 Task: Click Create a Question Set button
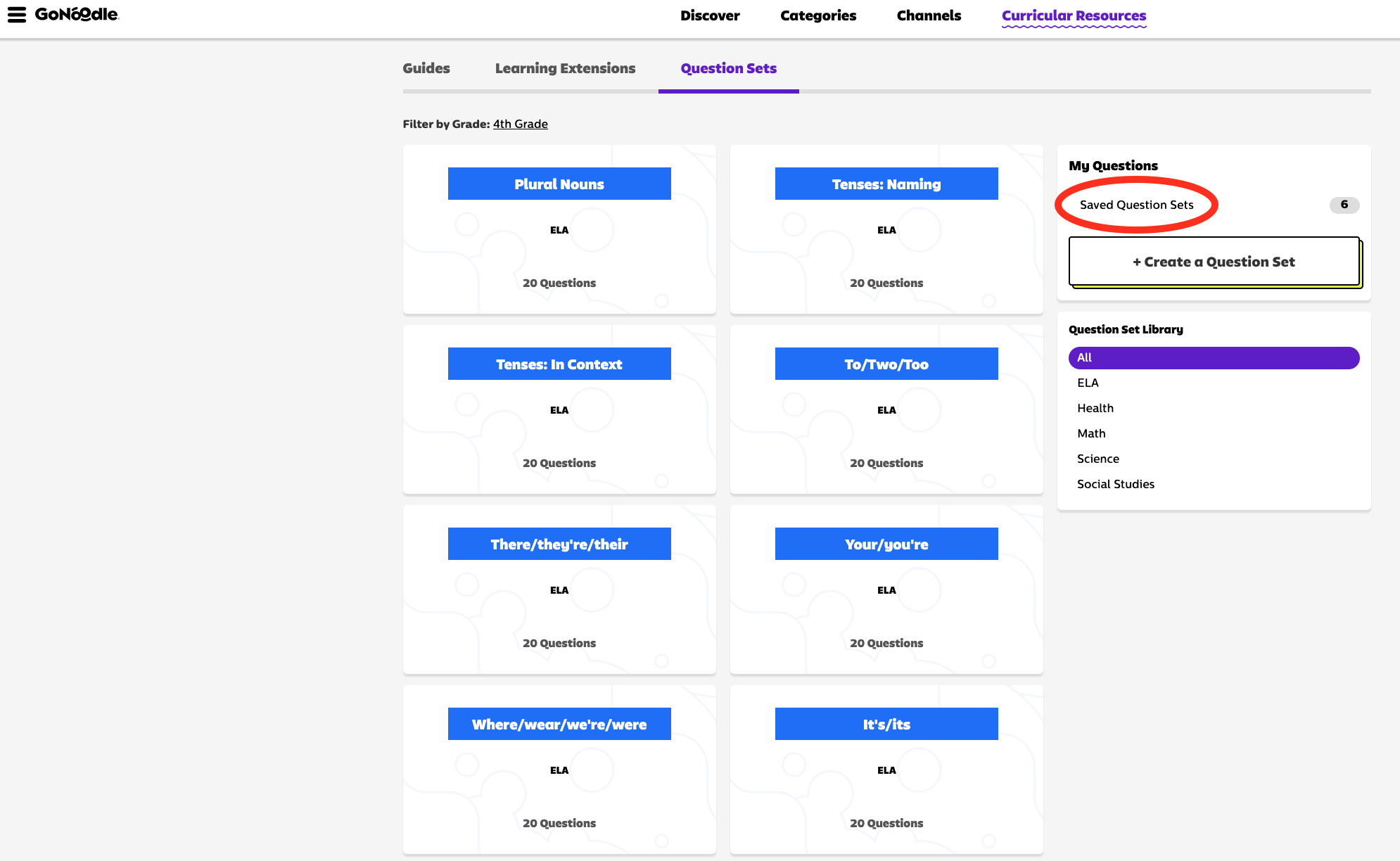[1214, 262]
